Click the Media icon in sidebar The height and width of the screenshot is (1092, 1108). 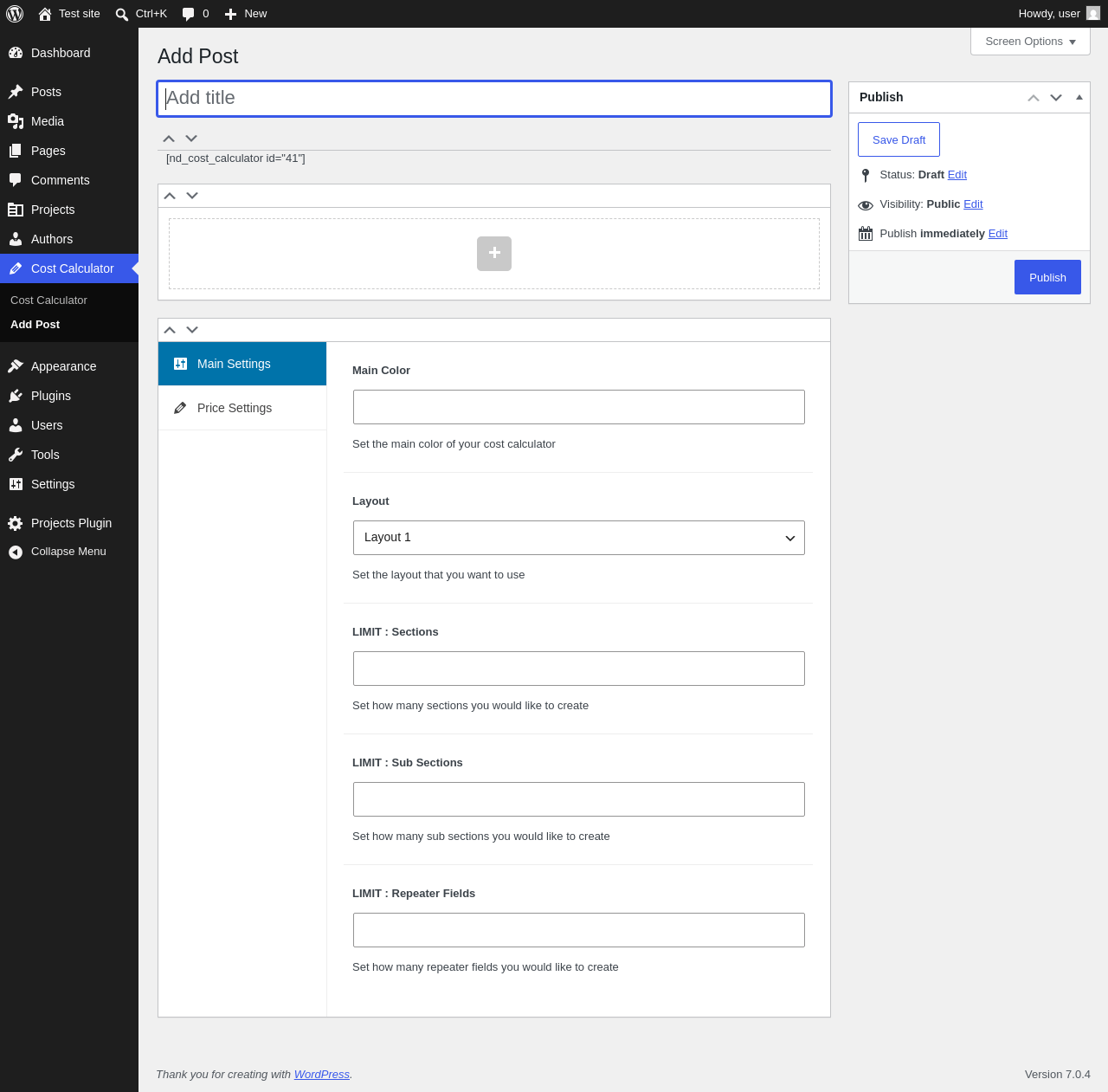tap(16, 121)
